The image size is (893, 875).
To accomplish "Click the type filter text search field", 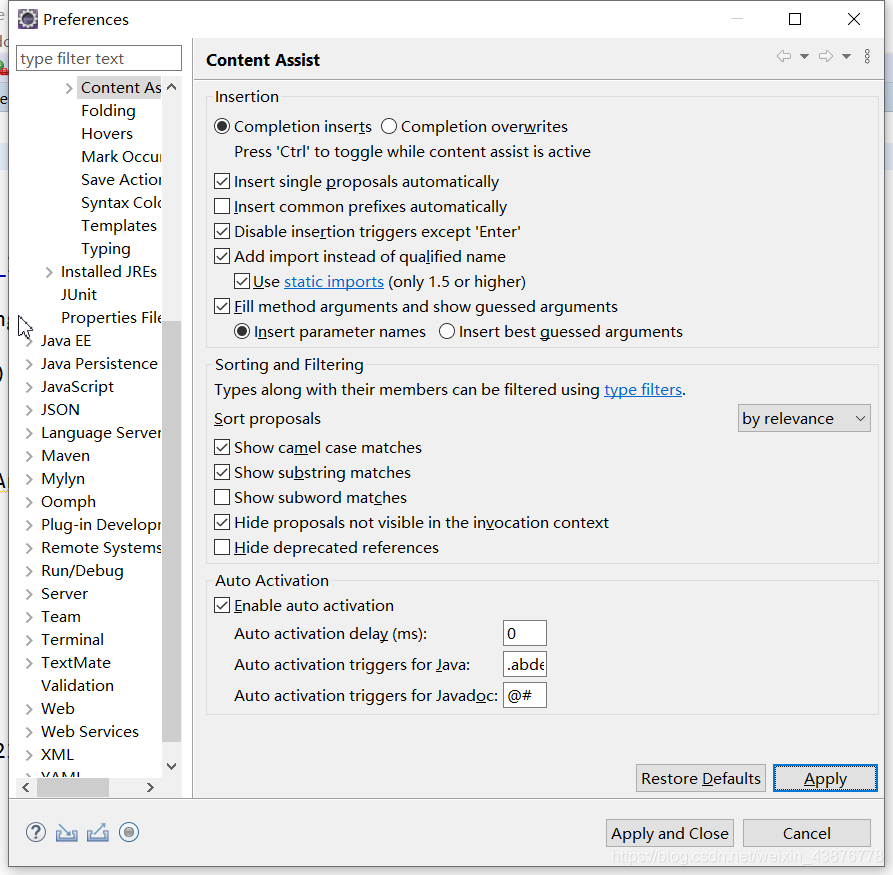I will [99, 59].
